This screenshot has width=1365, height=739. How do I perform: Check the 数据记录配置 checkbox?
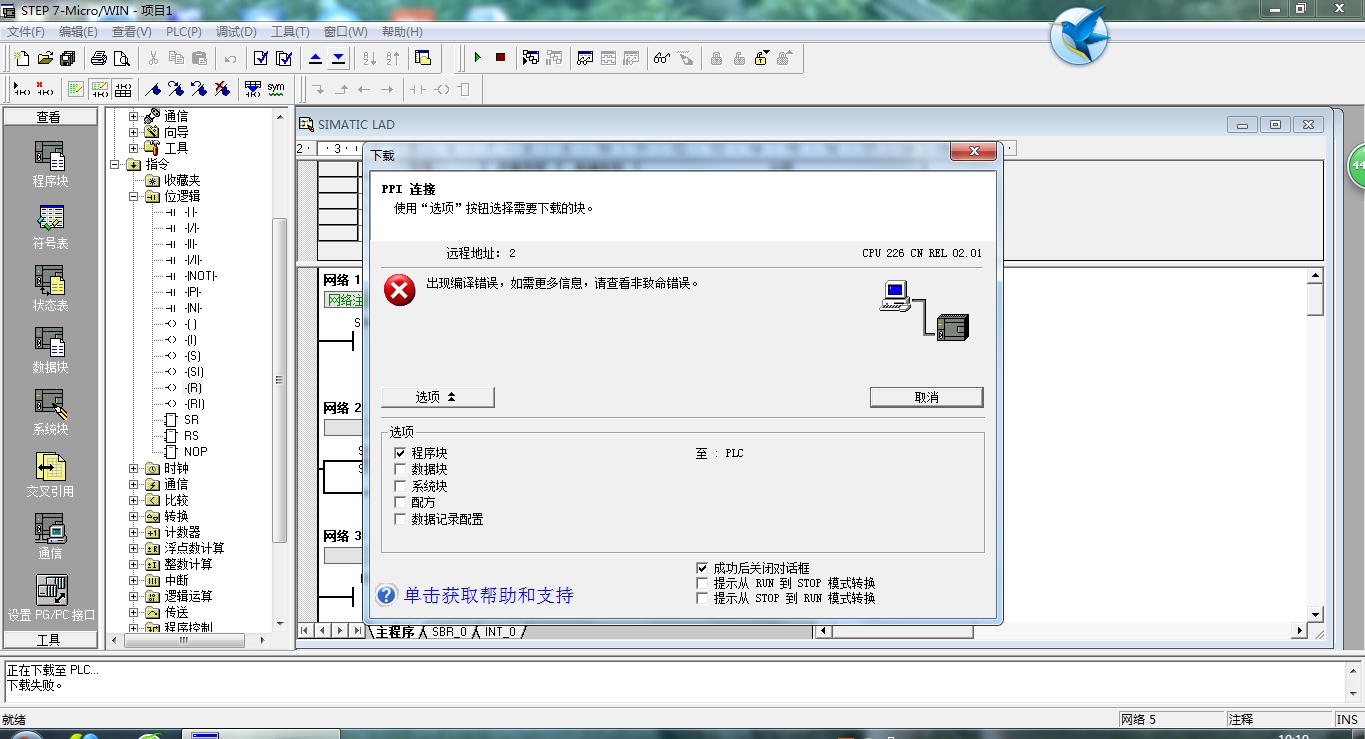[401, 519]
